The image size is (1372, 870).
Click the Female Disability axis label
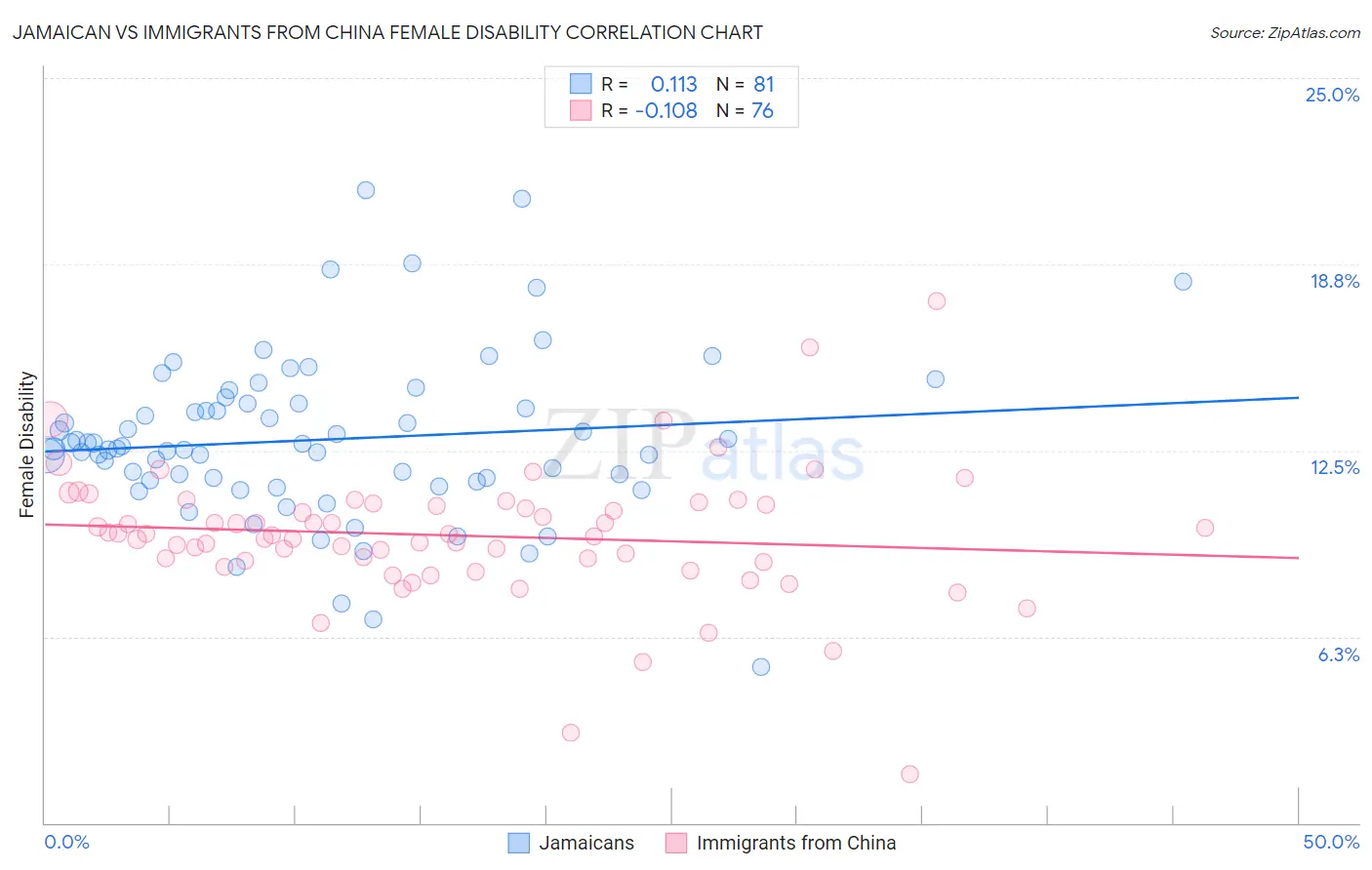point(27,444)
